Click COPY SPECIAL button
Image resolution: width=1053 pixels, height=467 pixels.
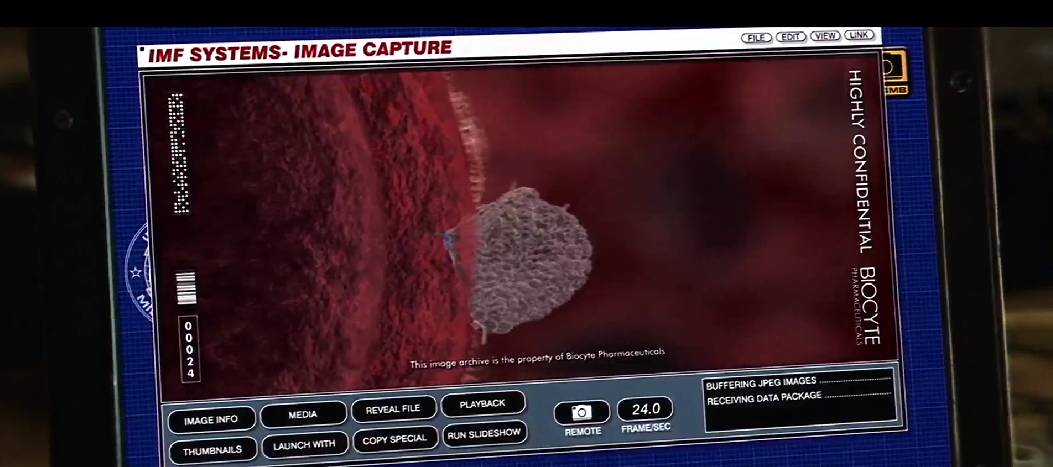pyautogui.click(x=395, y=439)
